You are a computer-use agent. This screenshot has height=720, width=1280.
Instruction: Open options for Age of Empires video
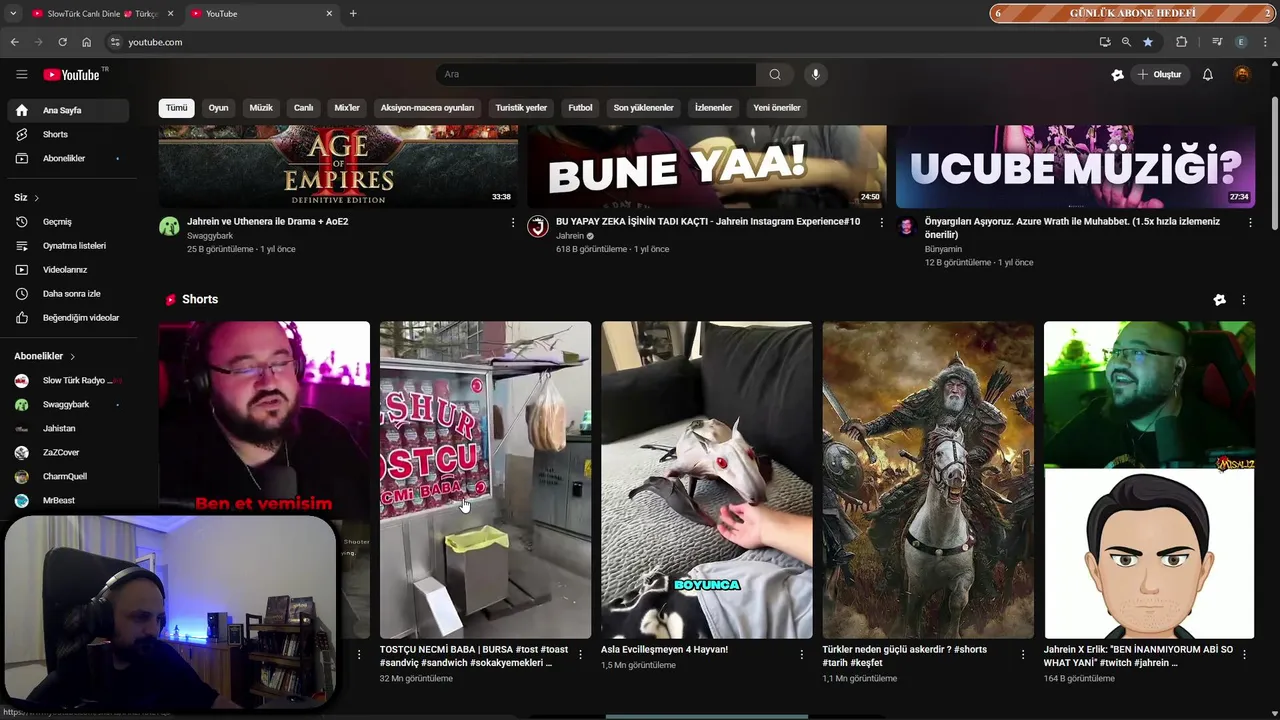(x=513, y=222)
